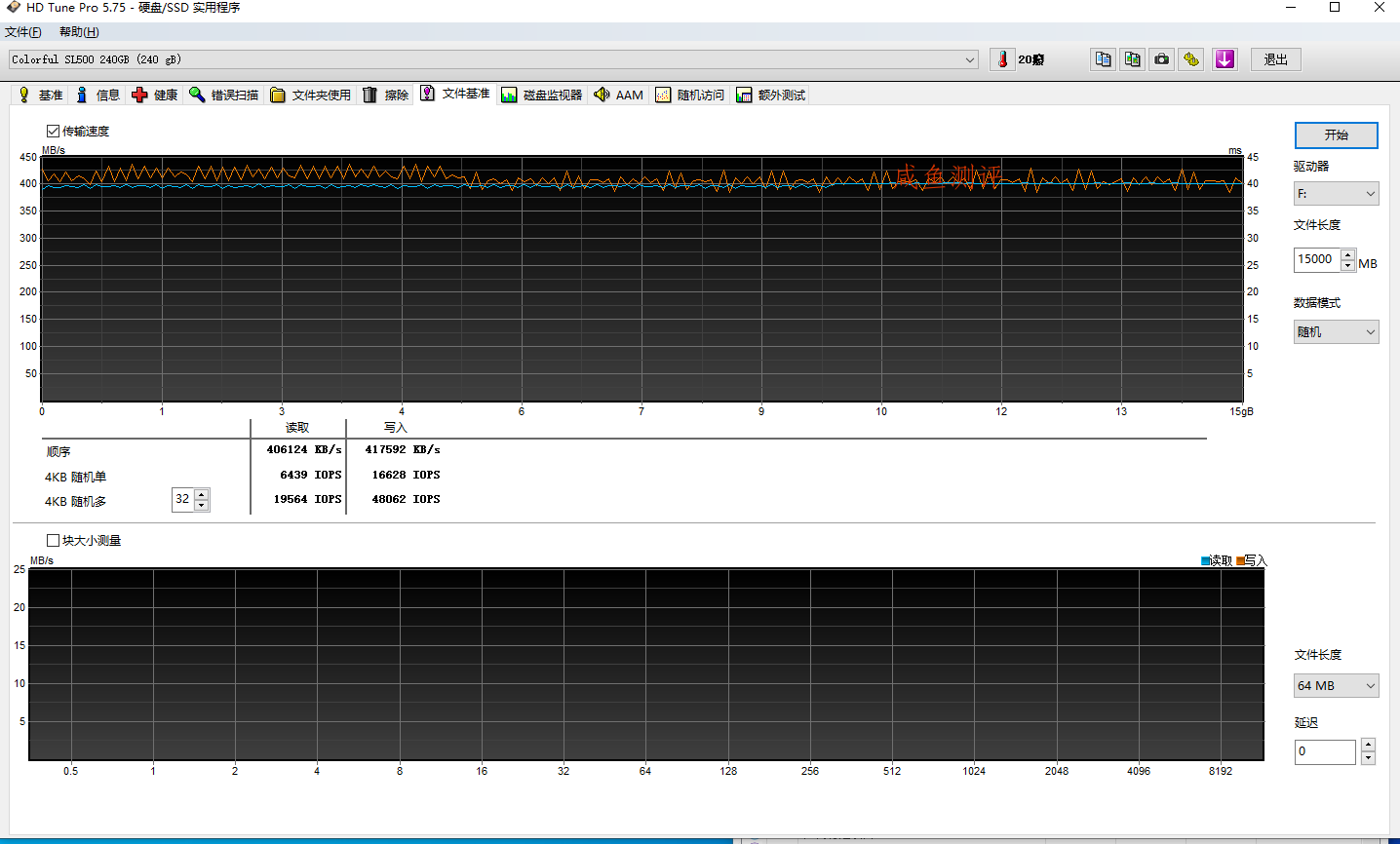Click the purple down-arrow icon

[x=1225, y=59]
